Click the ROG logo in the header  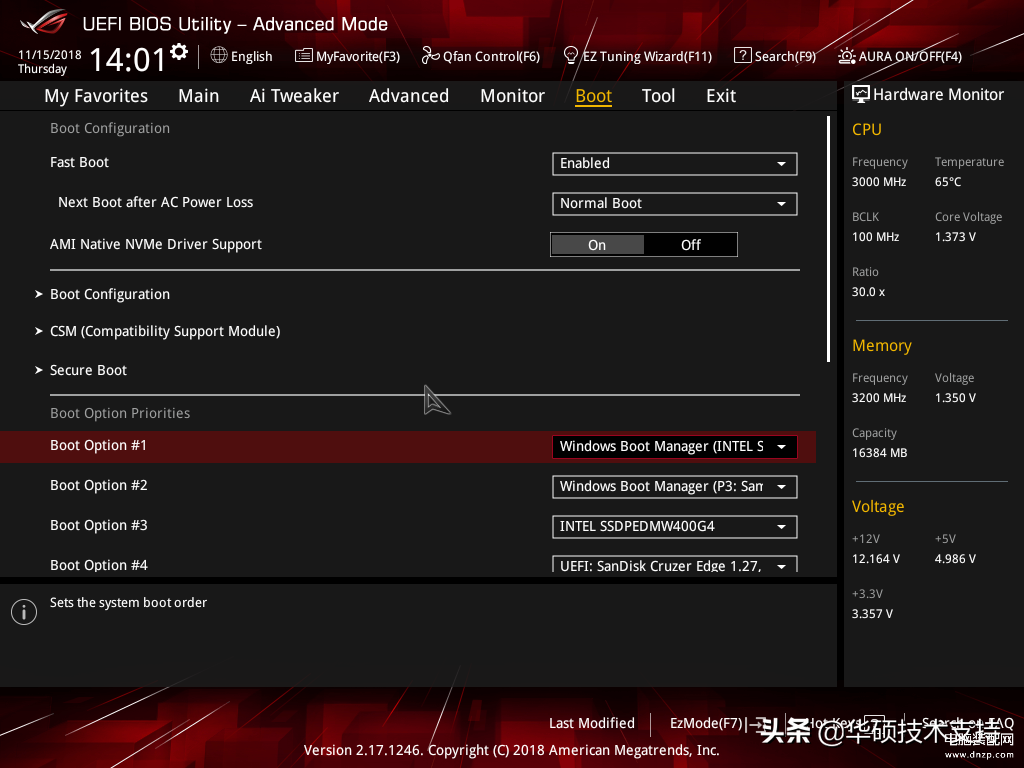tap(44, 22)
